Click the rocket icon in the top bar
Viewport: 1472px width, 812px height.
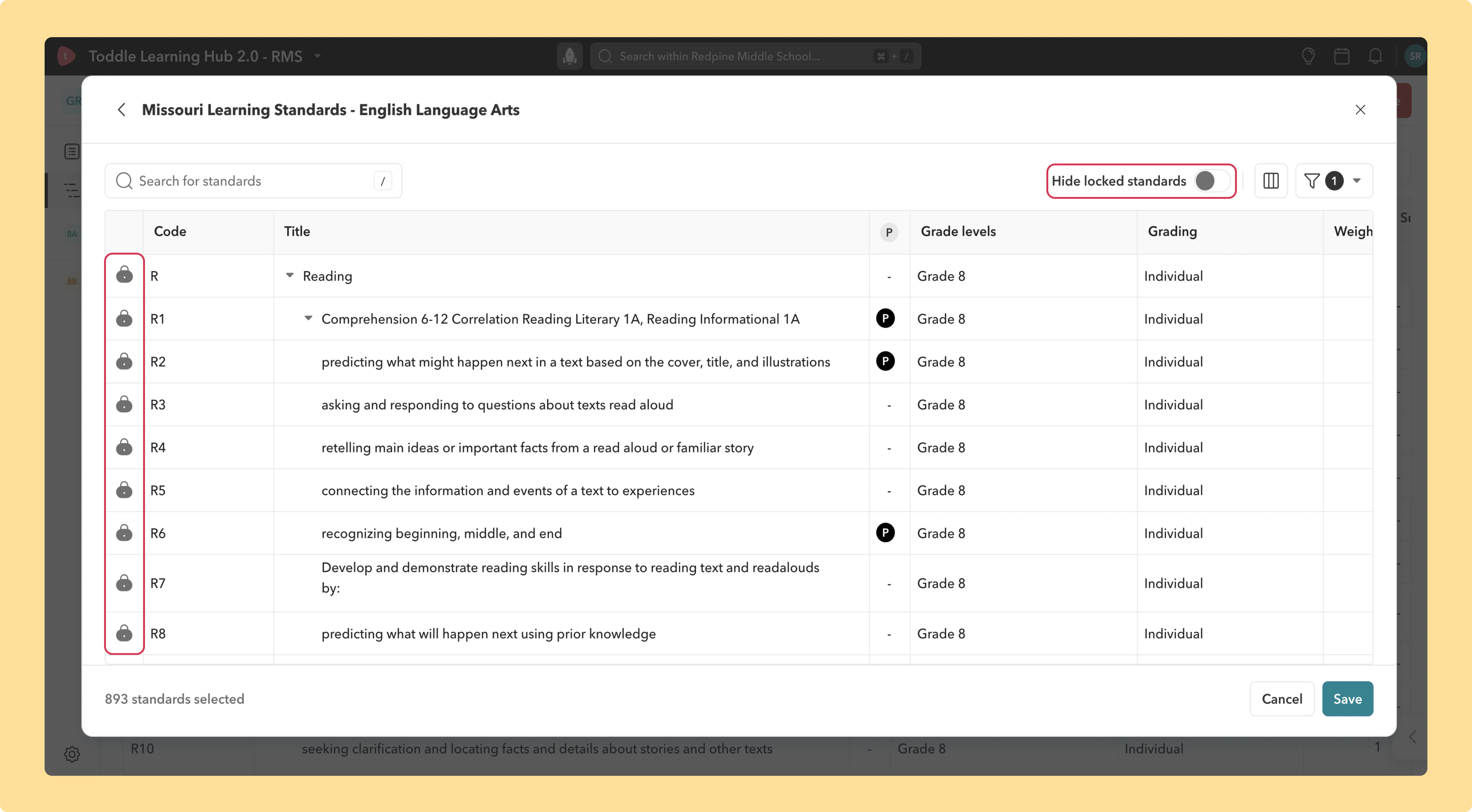pyautogui.click(x=569, y=56)
